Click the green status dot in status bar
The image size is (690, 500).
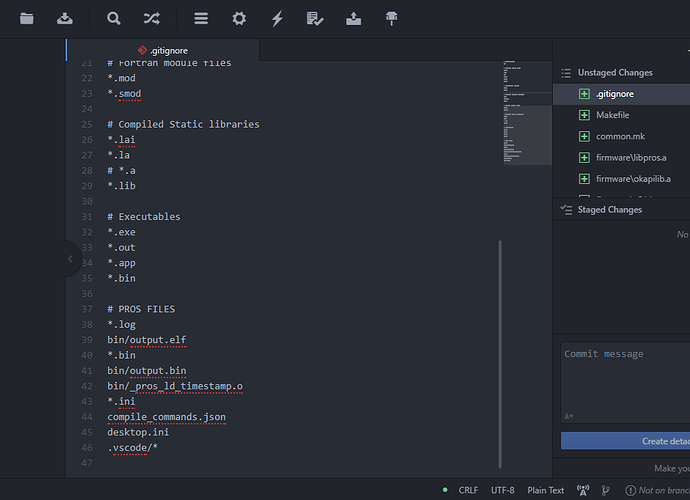[445, 490]
